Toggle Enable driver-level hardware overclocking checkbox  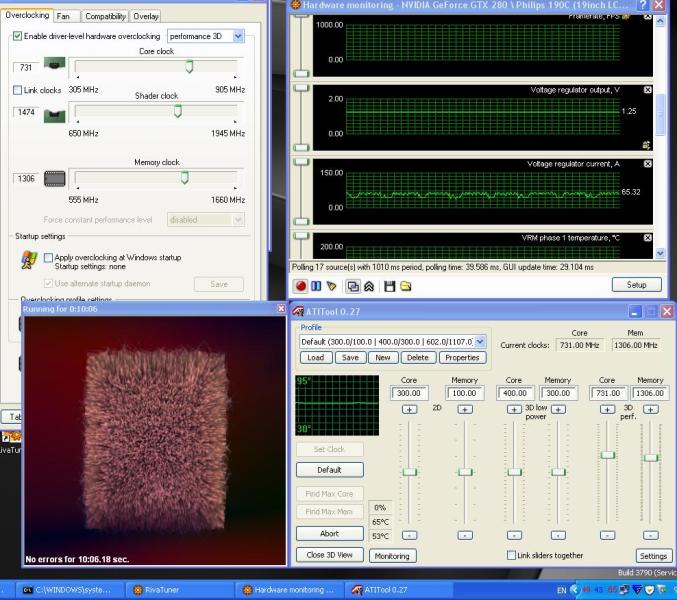point(17,36)
